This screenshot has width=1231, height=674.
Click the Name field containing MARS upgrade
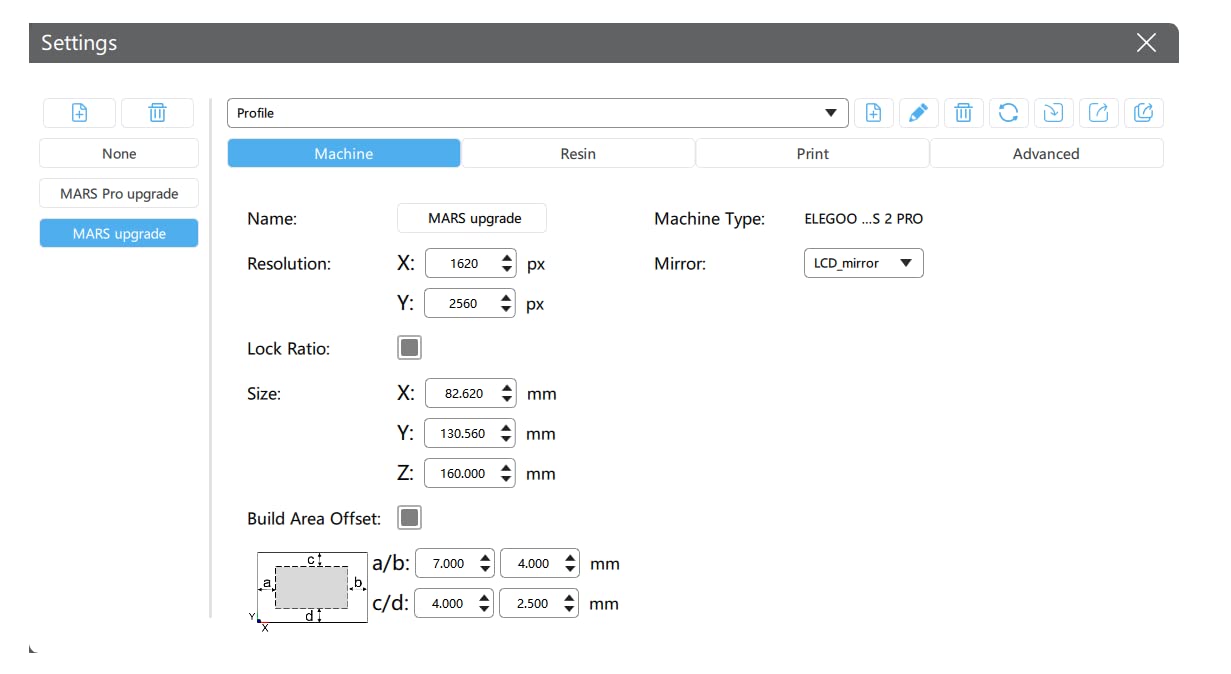tap(472, 218)
